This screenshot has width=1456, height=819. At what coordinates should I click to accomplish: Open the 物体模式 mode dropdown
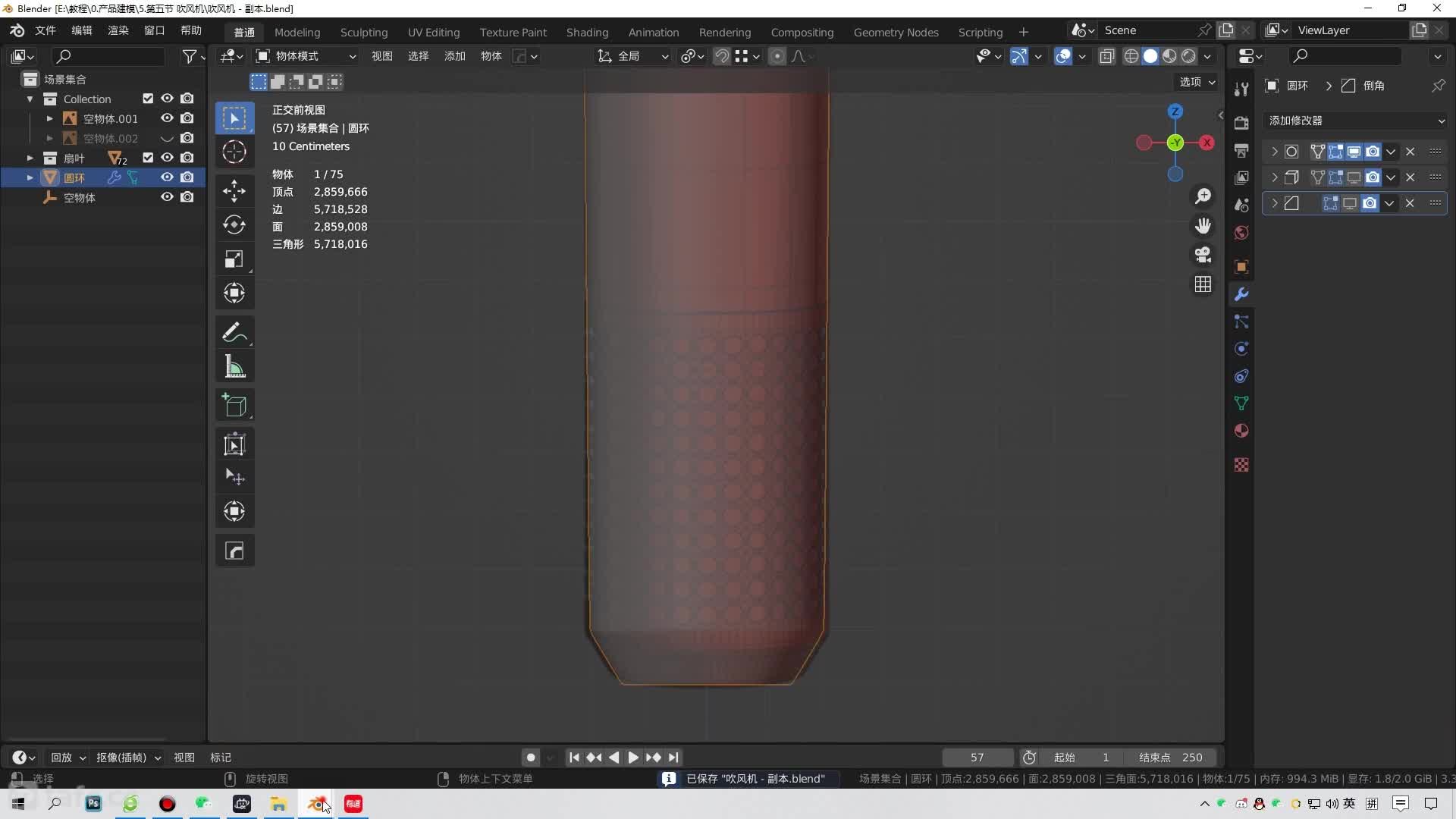click(x=306, y=56)
